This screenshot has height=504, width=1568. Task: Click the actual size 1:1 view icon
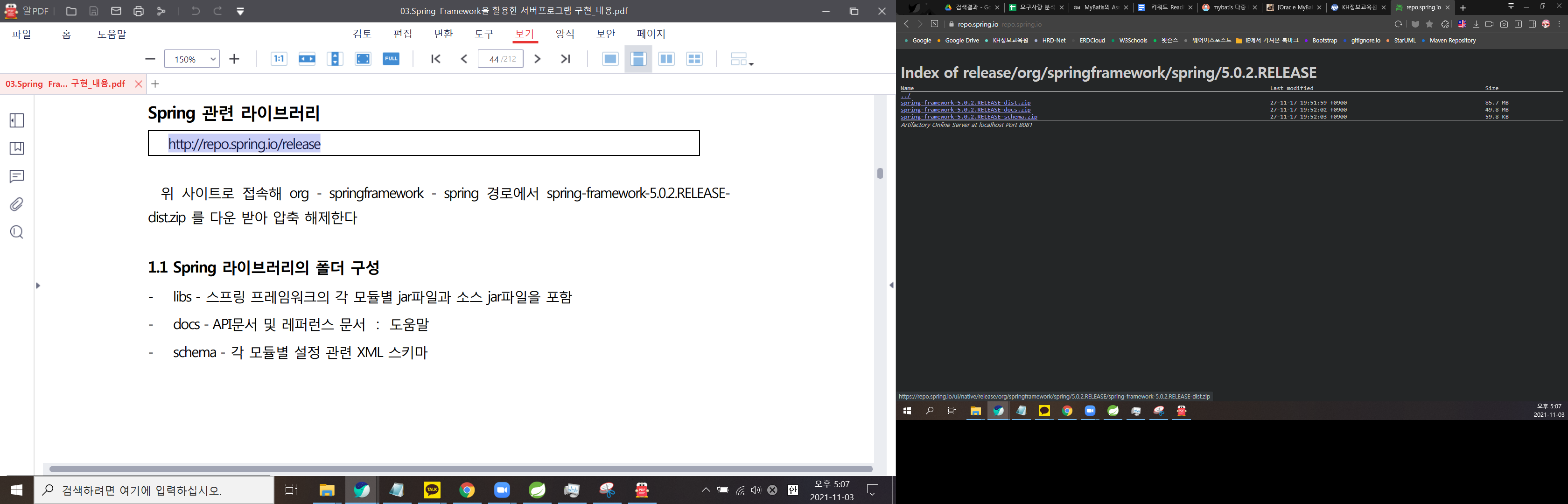[279, 59]
